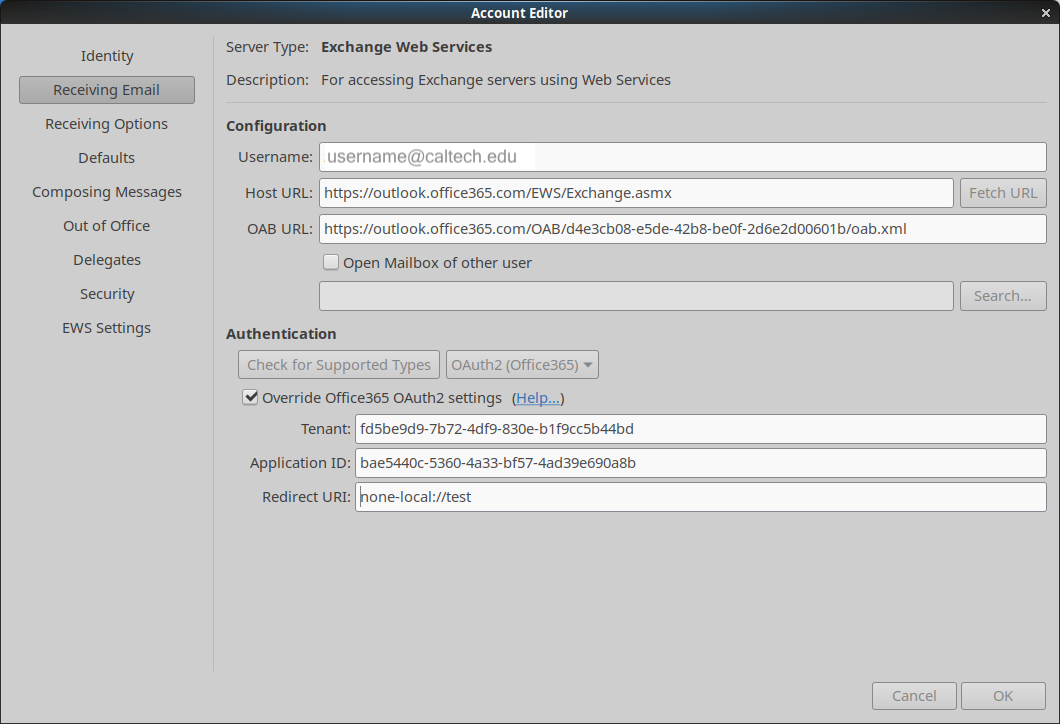The width and height of the screenshot is (1060, 724).
Task: Click the Fetch URL button
Action: (x=1002, y=193)
